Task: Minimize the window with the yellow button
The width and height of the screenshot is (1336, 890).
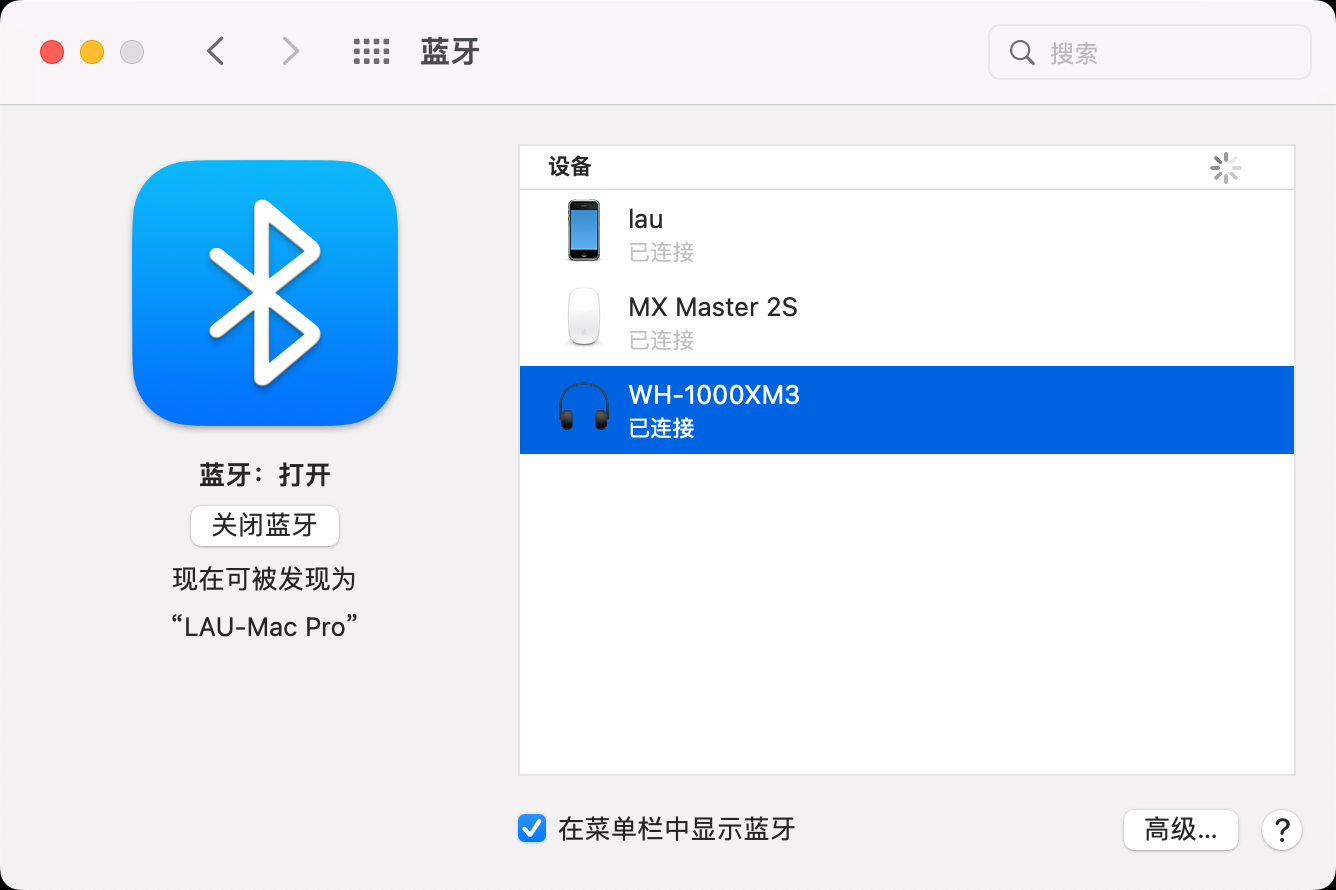Action: 92,52
